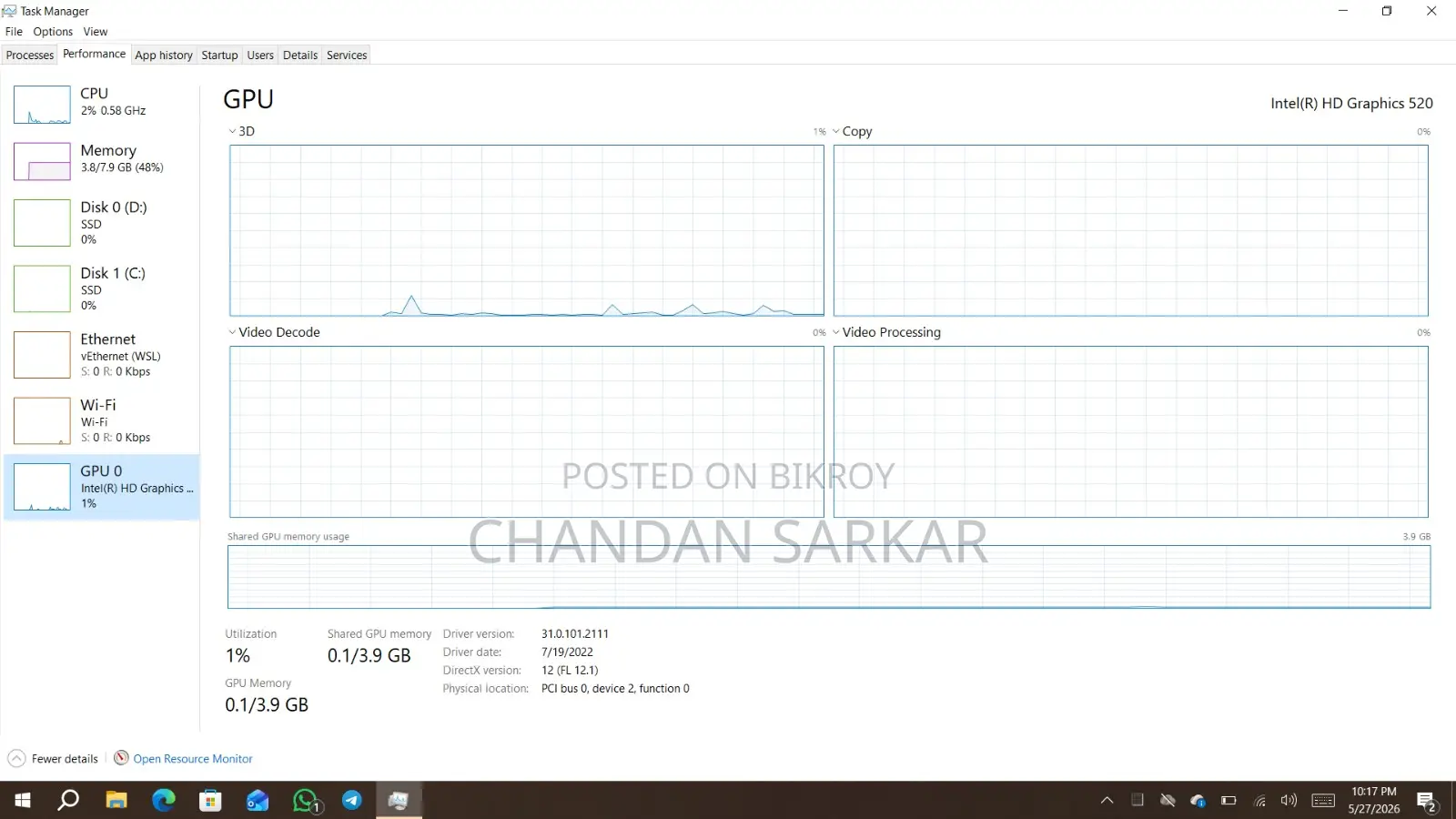This screenshot has height=819, width=1456.
Task: Show Disk 1 (C:) performance
Action: tap(102, 288)
